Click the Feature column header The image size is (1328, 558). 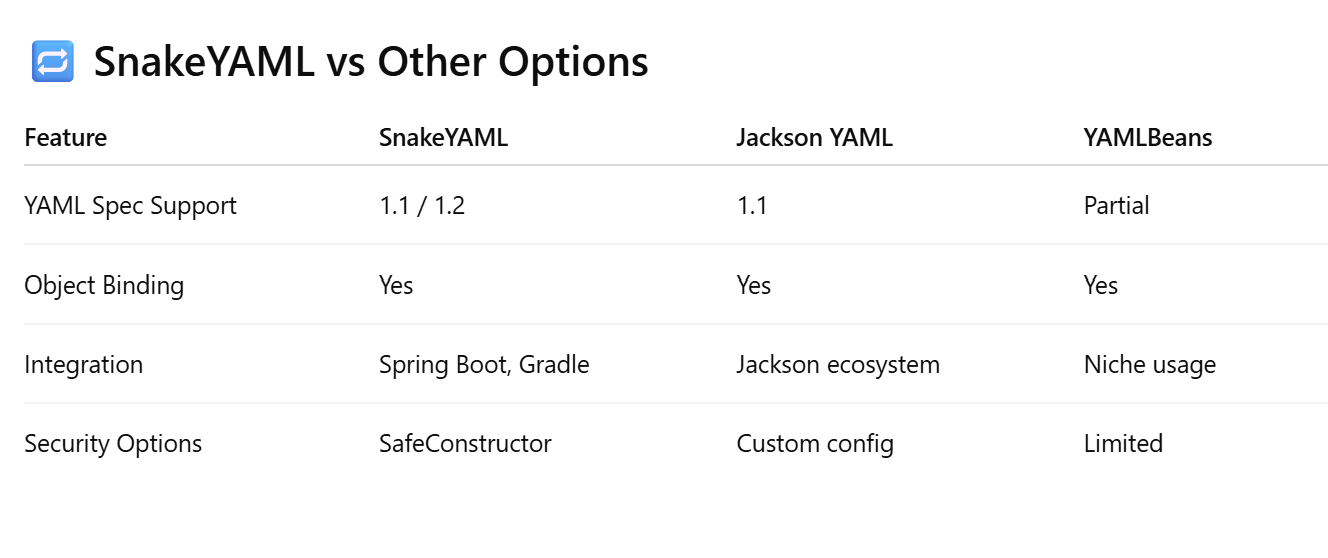coord(65,138)
